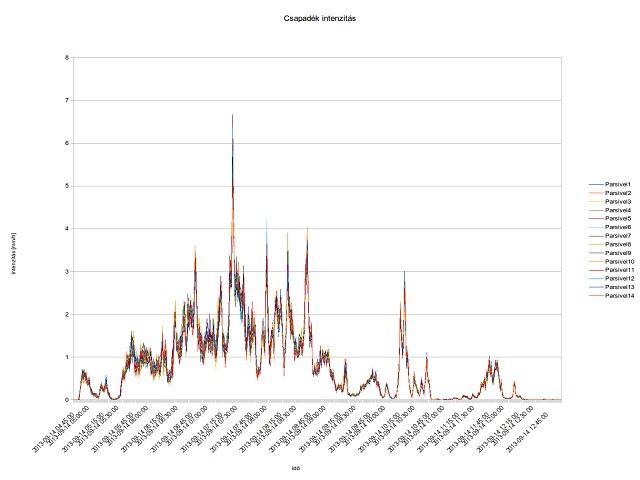Image resolution: width=640 pixels, height=480 pixels.
Task: Select the Y-axis tick label 3
Action: pyautogui.click(x=66, y=271)
